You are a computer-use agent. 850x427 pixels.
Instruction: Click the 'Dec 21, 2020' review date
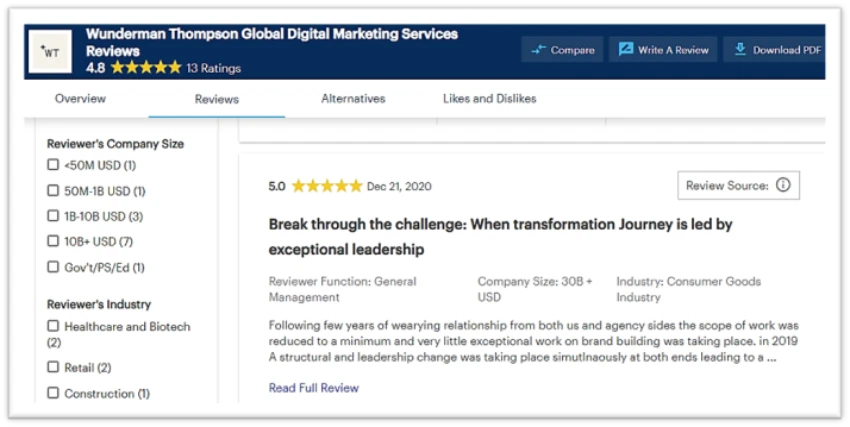(x=399, y=186)
